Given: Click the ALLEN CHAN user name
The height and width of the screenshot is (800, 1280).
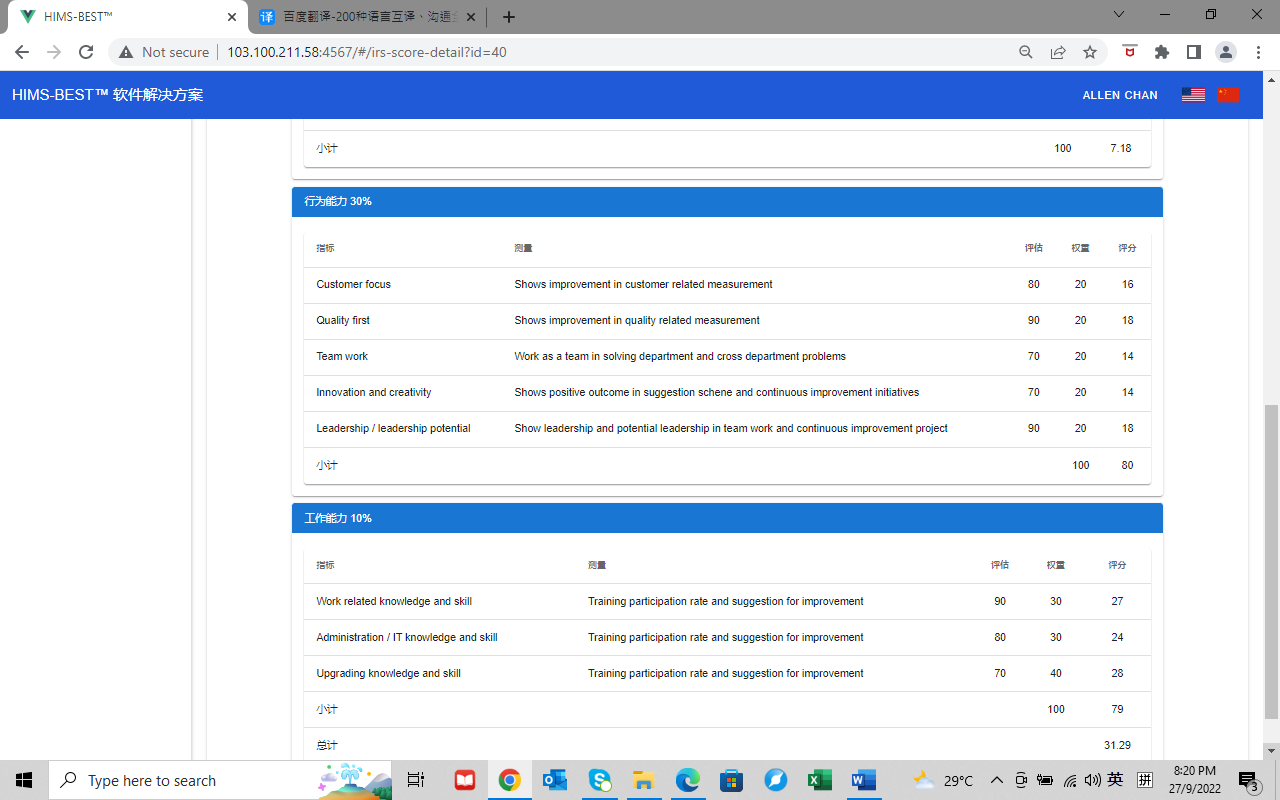Looking at the screenshot, I should (x=1119, y=95).
